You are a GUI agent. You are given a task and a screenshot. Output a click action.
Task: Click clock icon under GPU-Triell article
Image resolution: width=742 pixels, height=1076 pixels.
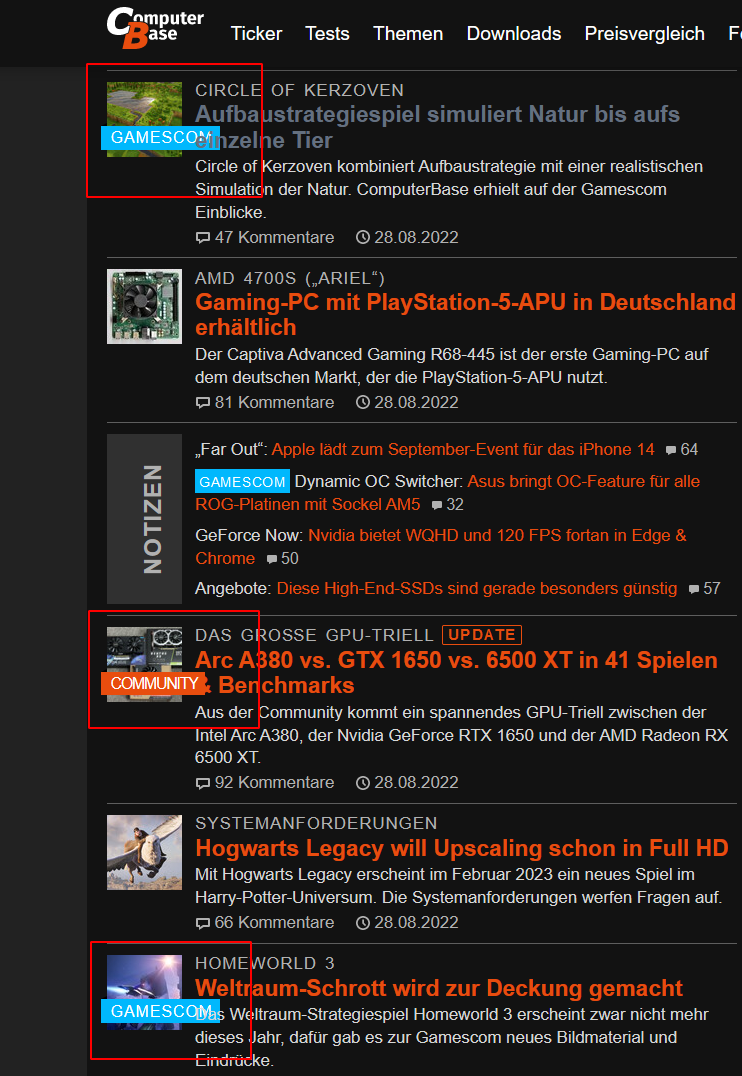tap(363, 782)
